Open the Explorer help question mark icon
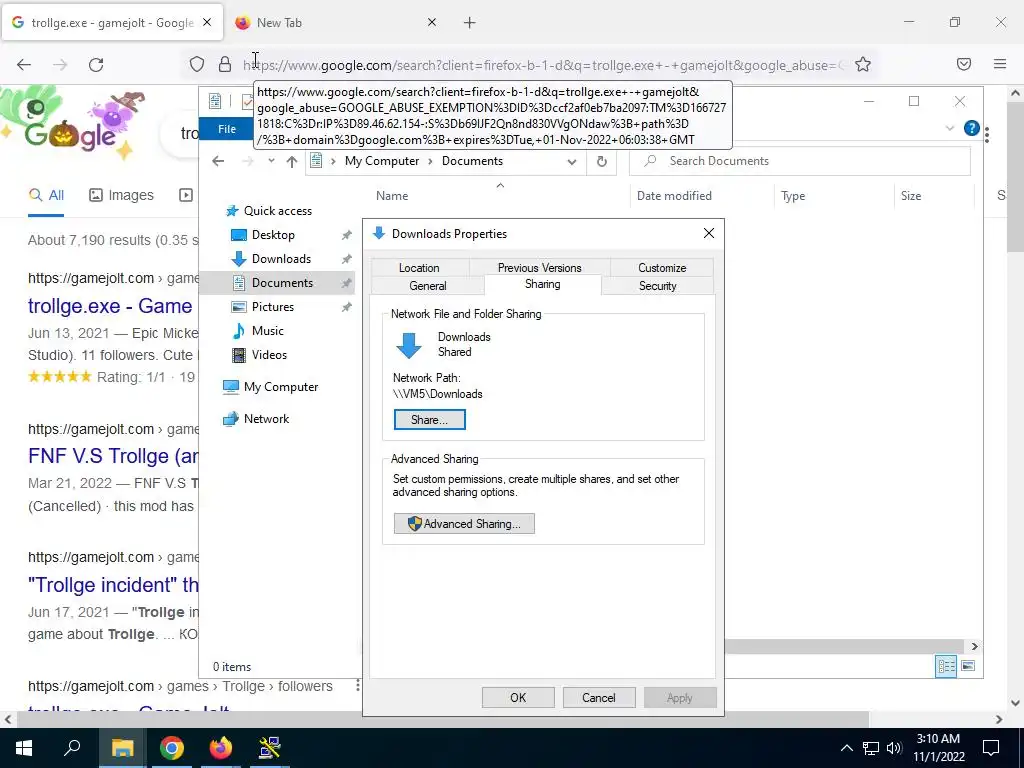The image size is (1024, 768). coord(971,128)
